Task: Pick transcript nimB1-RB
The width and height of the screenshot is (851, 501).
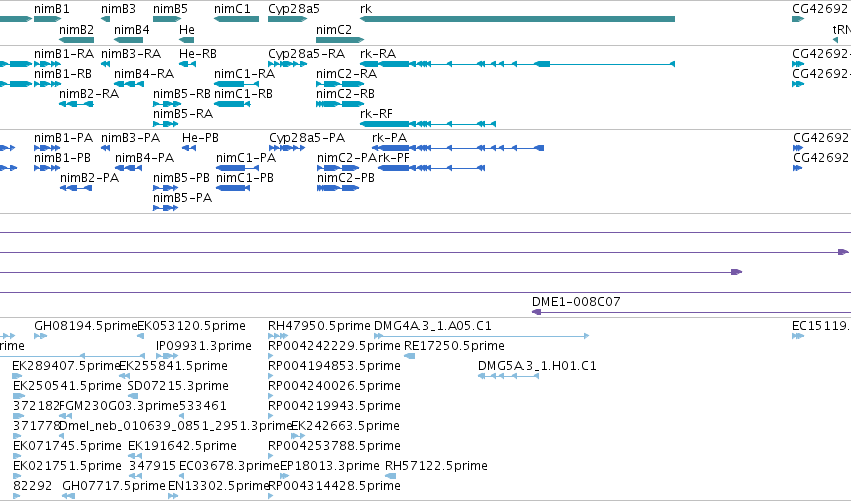Action: pyautogui.click(x=47, y=84)
